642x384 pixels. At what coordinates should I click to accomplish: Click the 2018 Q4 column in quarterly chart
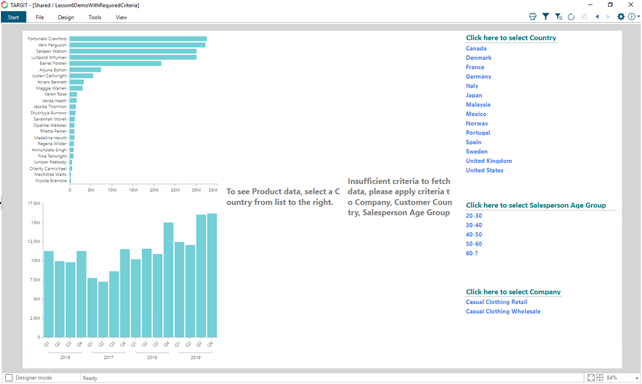168,280
